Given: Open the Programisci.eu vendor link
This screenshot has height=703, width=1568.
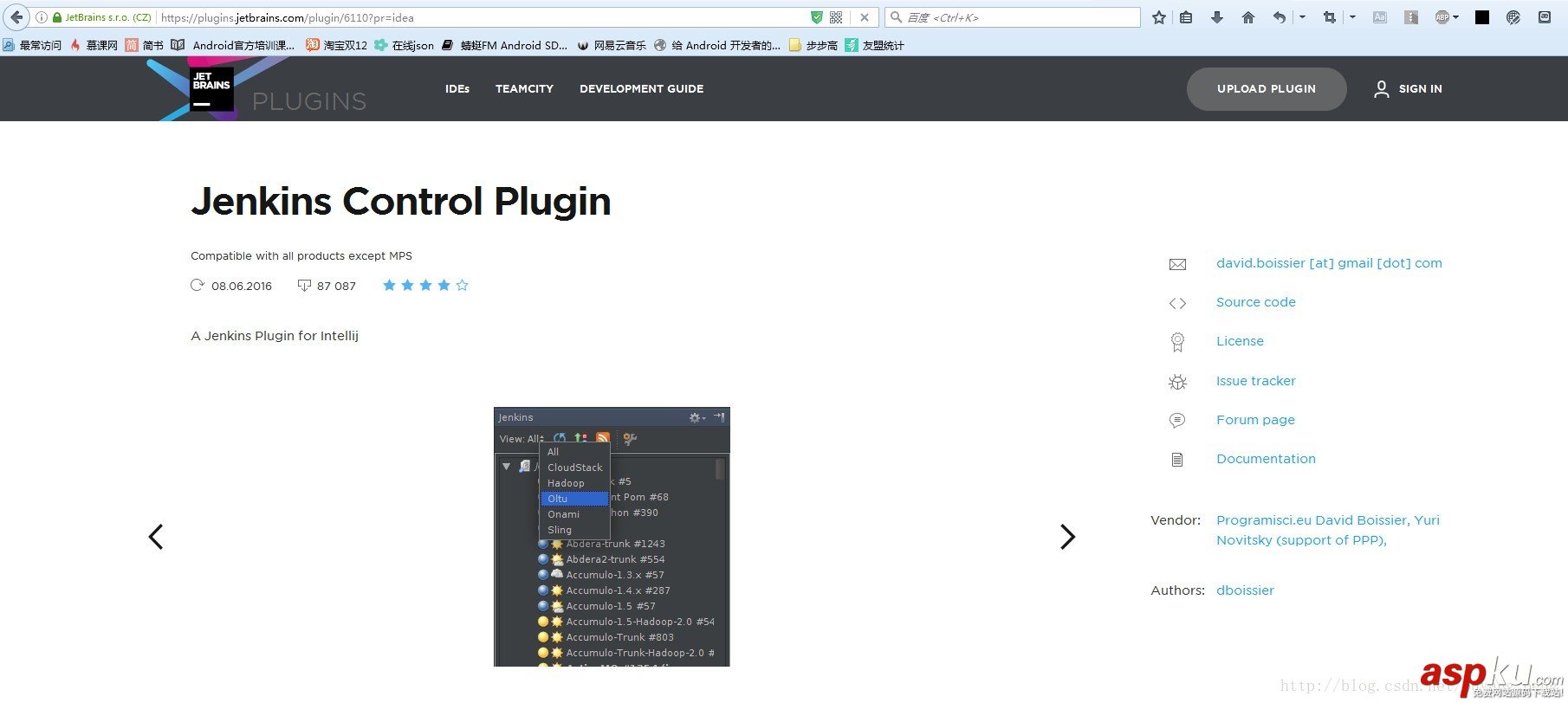Looking at the screenshot, I should click(x=1328, y=530).
